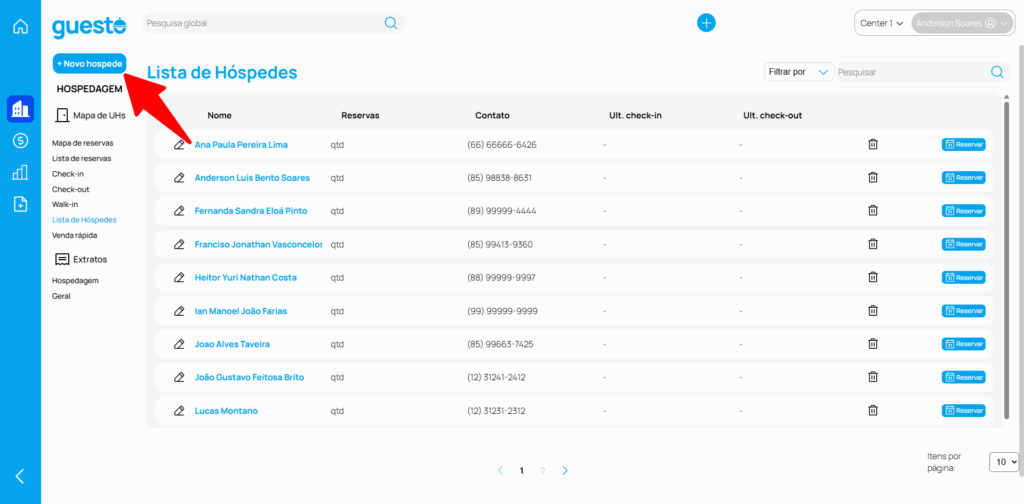Click the global search magnifier icon
Image resolution: width=1024 pixels, height=504 pixels.
pos(391,23)
